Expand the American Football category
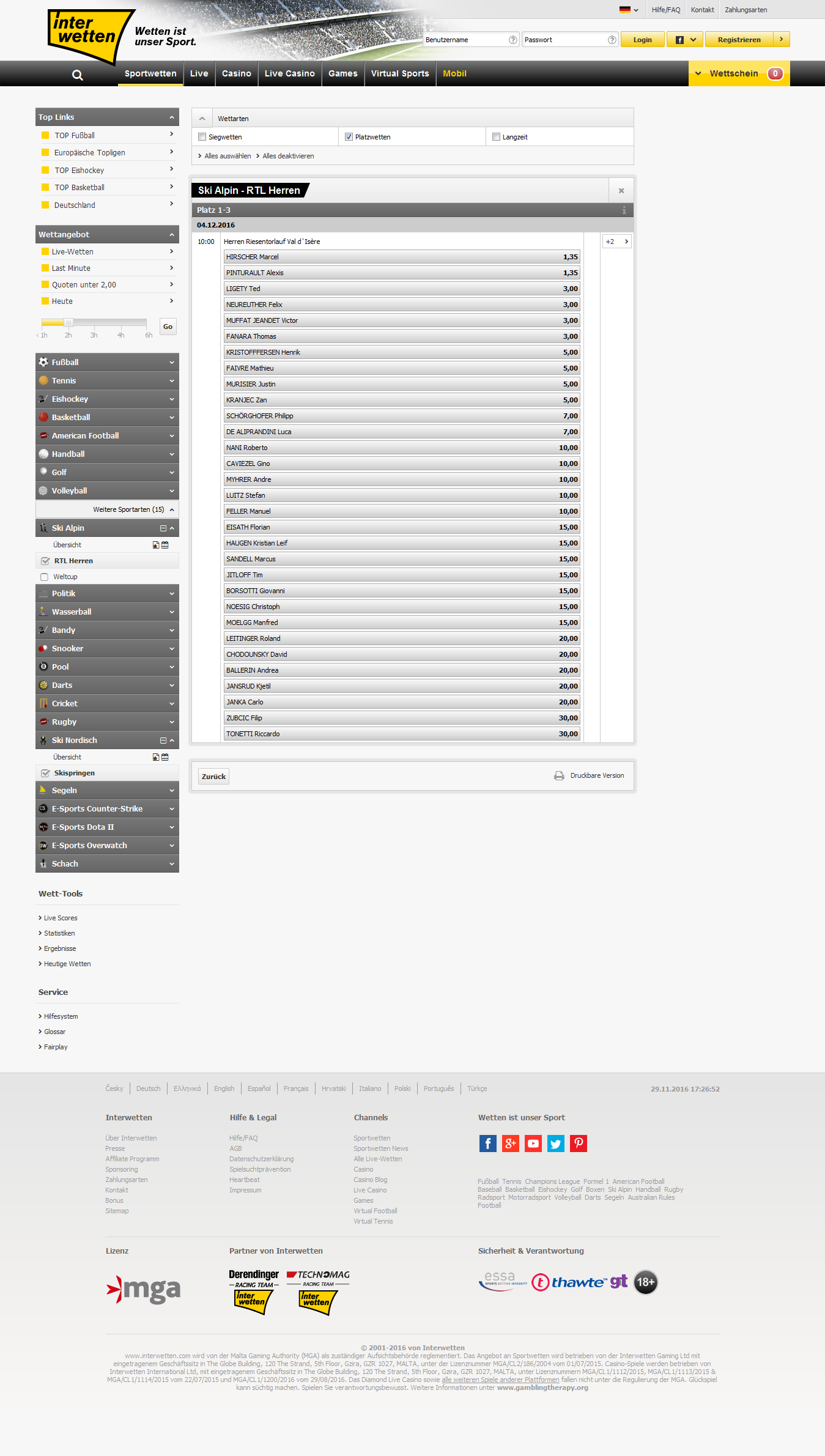Viewport: 825px width, 1456px height. (107, 435)
